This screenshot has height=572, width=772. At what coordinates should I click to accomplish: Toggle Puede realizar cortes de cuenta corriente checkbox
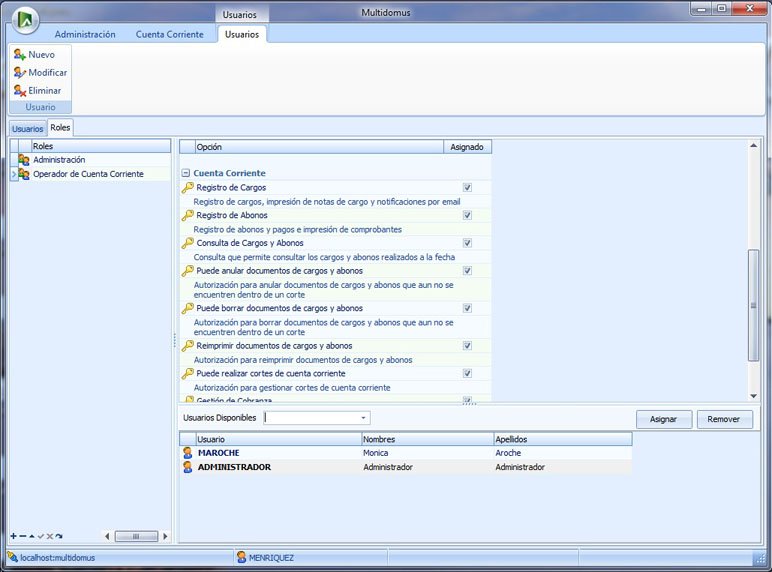tap(467, 374)
